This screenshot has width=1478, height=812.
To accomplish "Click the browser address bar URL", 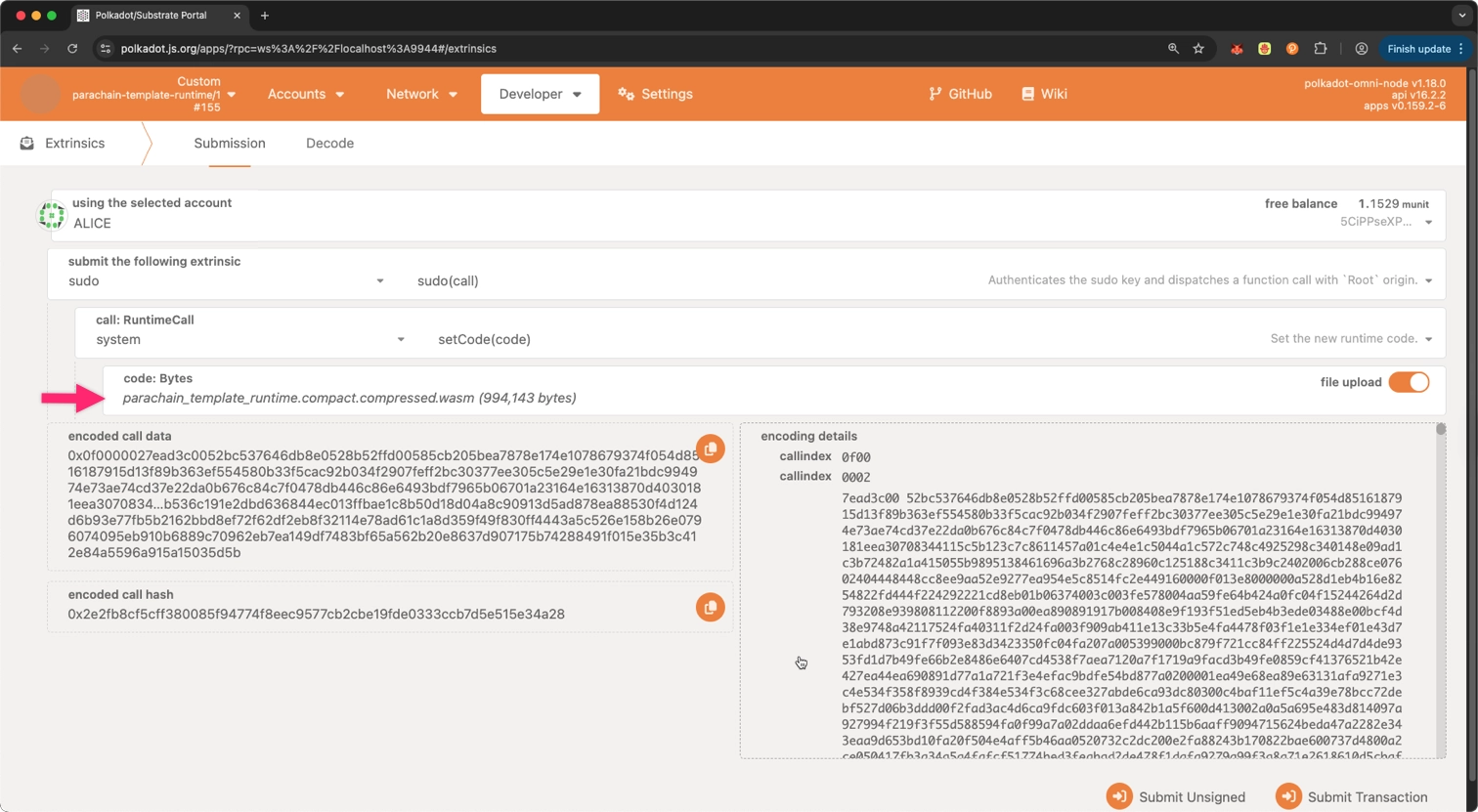I will (x=309, y=48).
